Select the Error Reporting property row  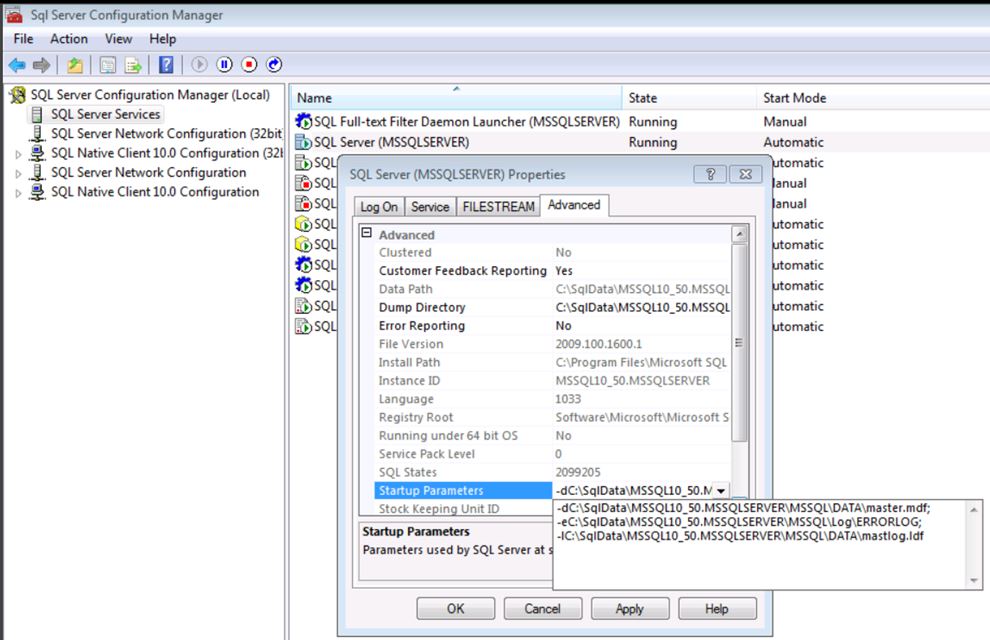(552, 326)
